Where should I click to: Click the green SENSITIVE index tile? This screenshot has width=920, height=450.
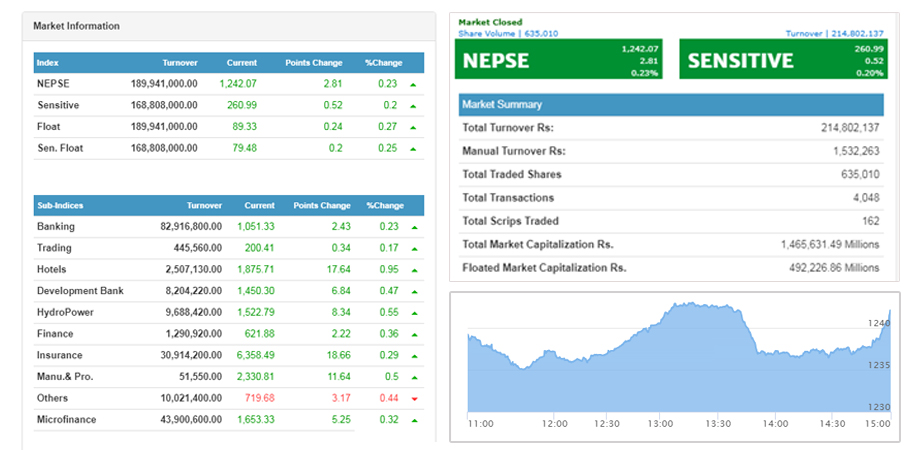783,59
